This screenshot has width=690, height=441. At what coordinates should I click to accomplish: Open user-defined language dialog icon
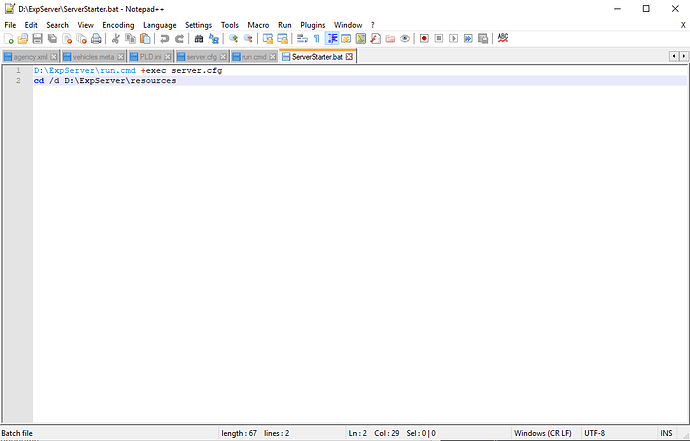(x=346, y=39)
